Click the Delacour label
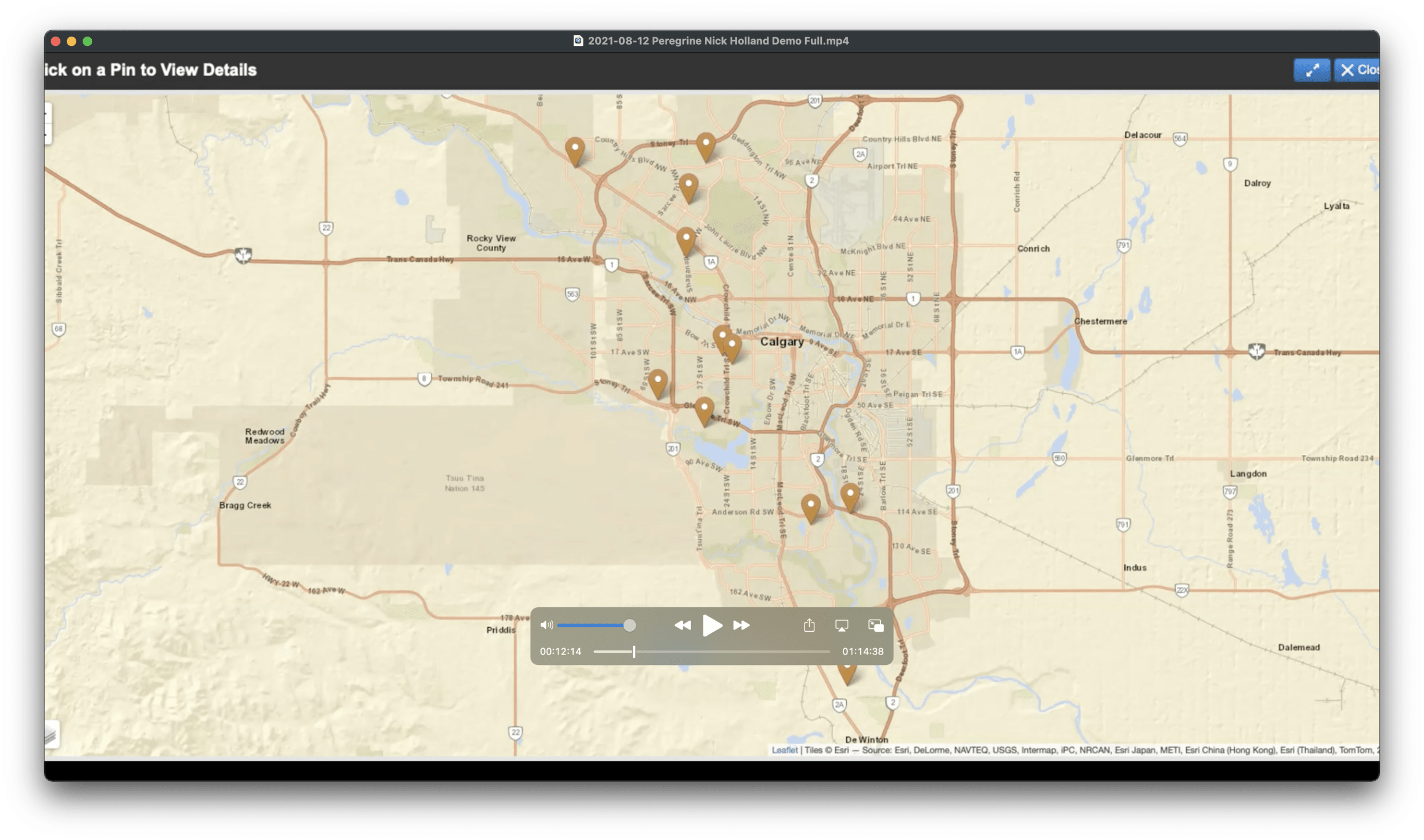The height and width of the screenshot is (840, 1424). point(1142,135)
